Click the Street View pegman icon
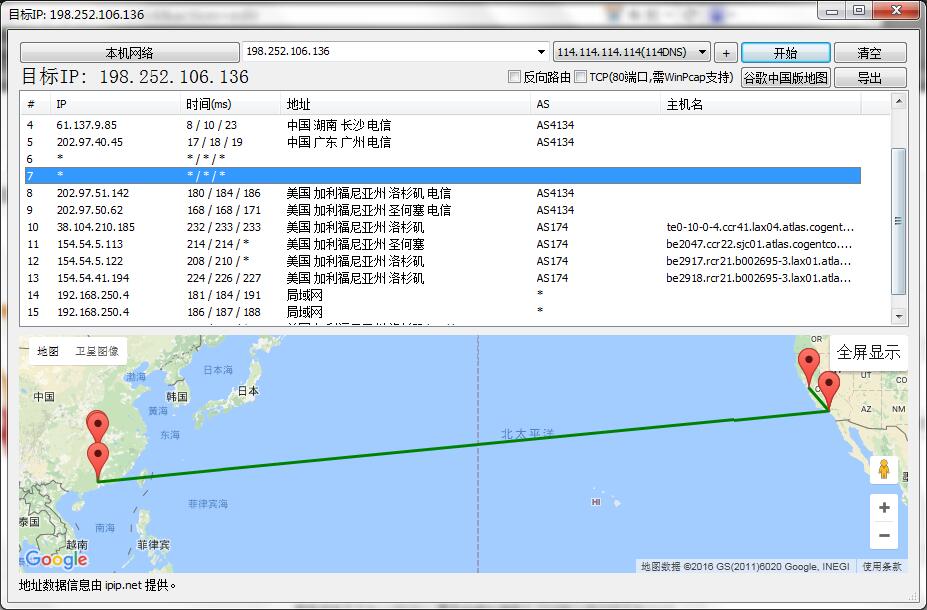The image size is (927, 610). 883,468
